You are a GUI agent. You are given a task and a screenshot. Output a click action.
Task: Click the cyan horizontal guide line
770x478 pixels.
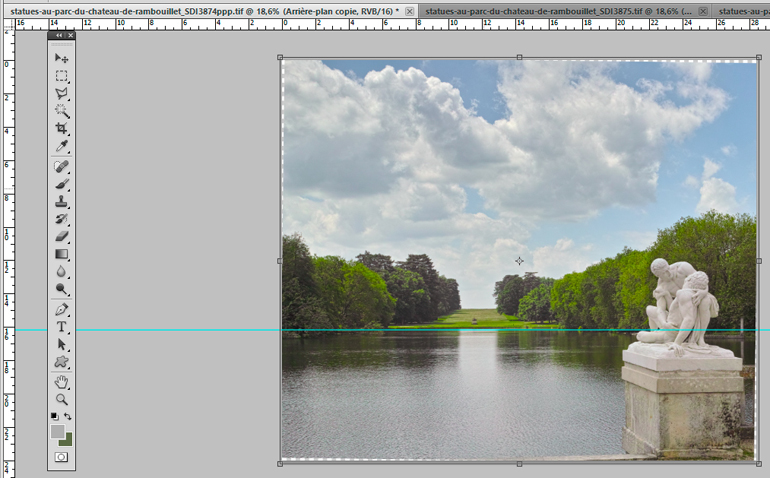[393, 330]
